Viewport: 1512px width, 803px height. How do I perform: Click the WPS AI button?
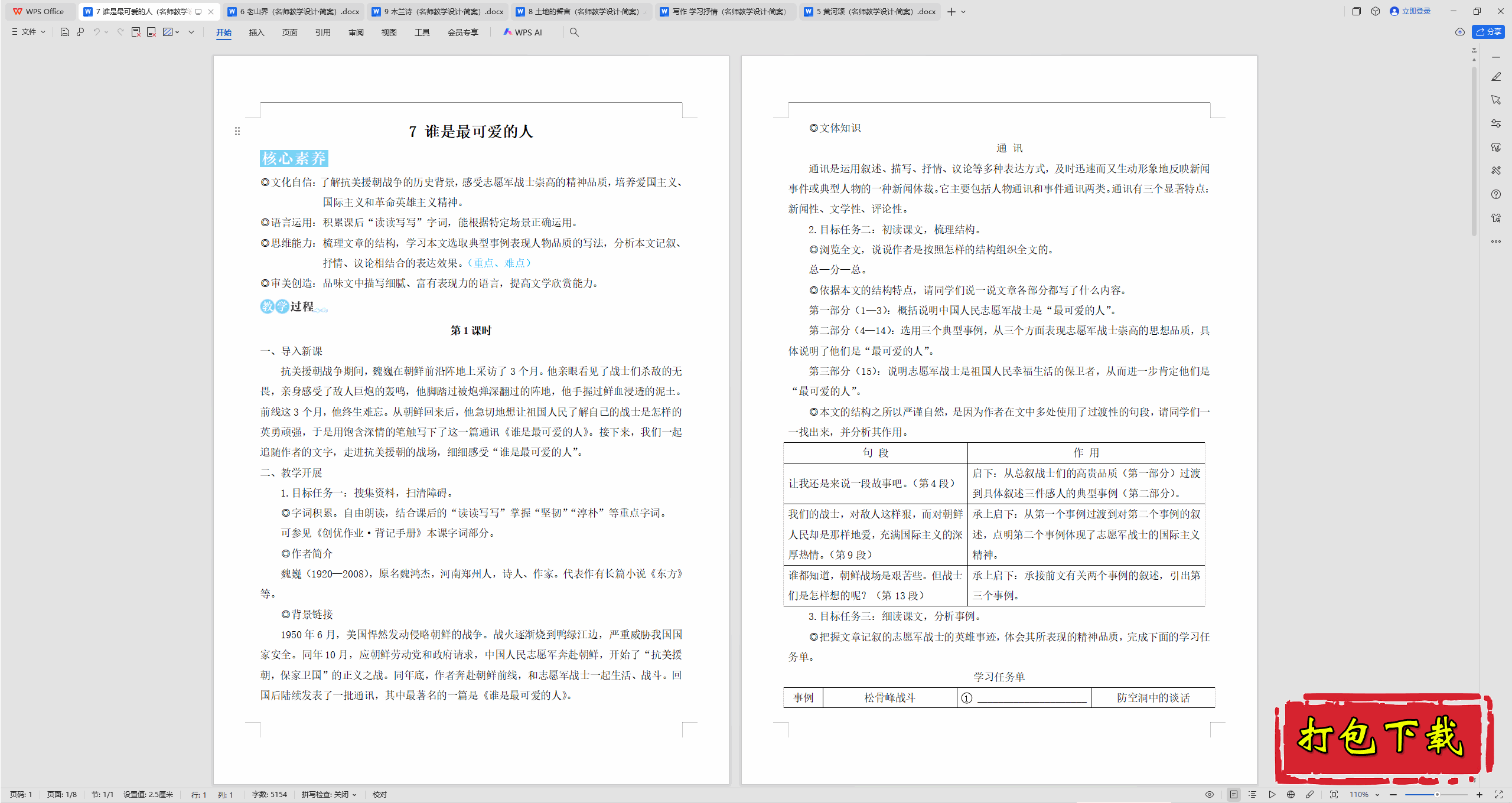pyautogui.click(x=523, y=32)
